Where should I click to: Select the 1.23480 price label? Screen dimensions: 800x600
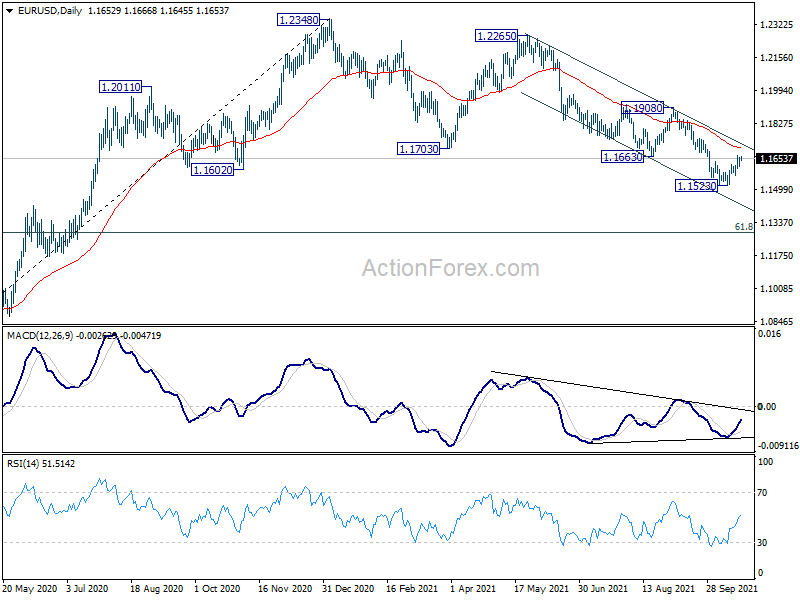(298, 20)
